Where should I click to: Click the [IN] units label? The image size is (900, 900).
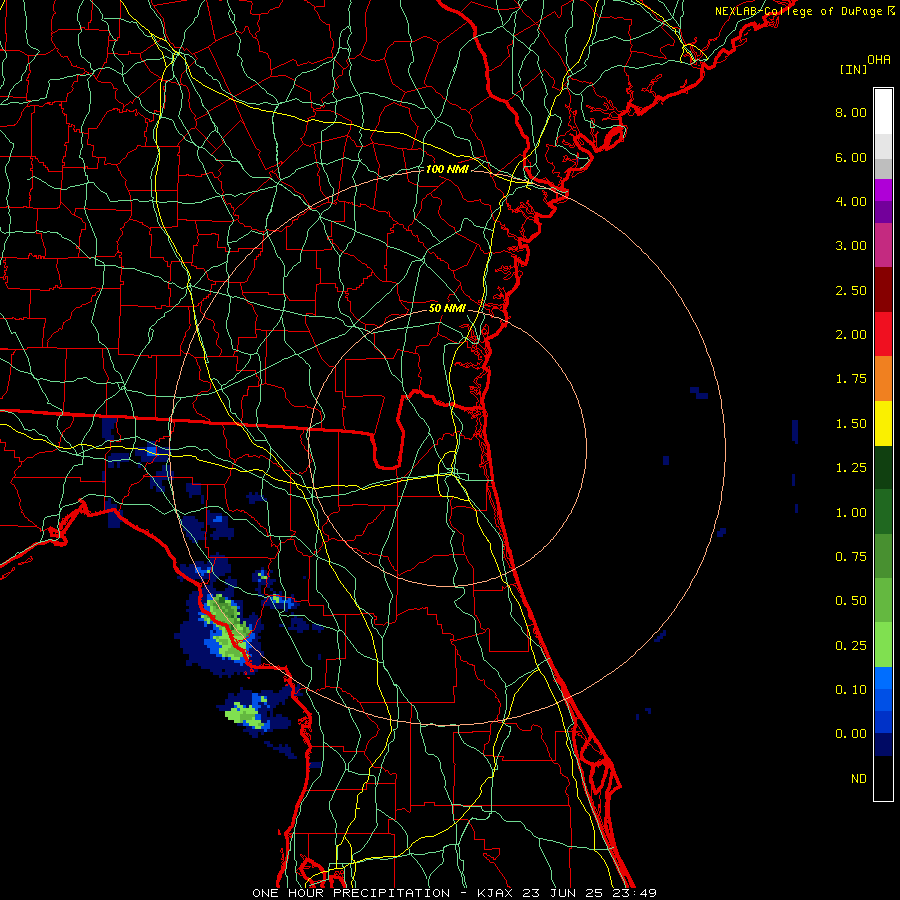pyautogui.click(x=853, y=69)
